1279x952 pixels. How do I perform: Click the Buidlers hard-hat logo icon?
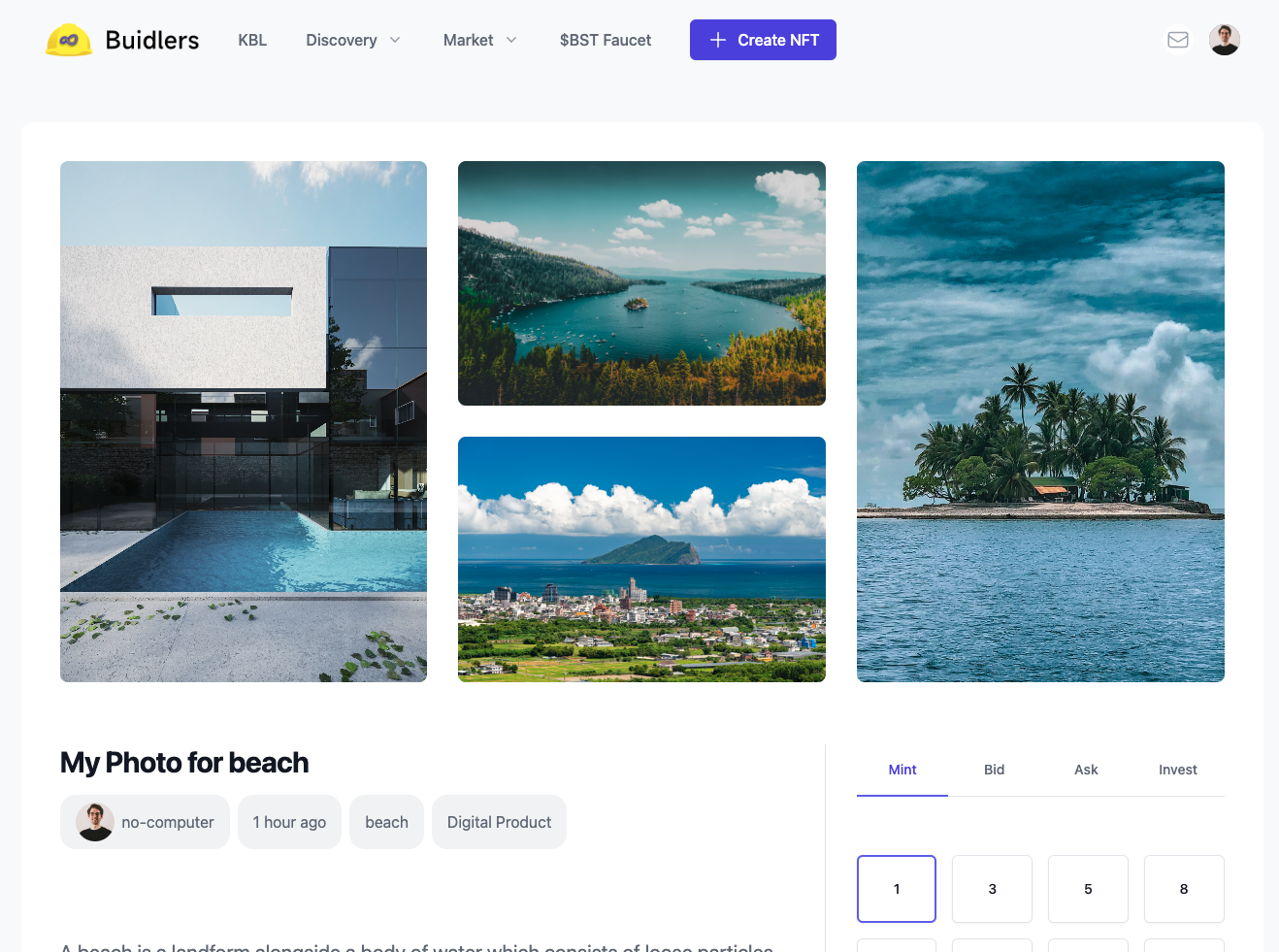(69, 40)
